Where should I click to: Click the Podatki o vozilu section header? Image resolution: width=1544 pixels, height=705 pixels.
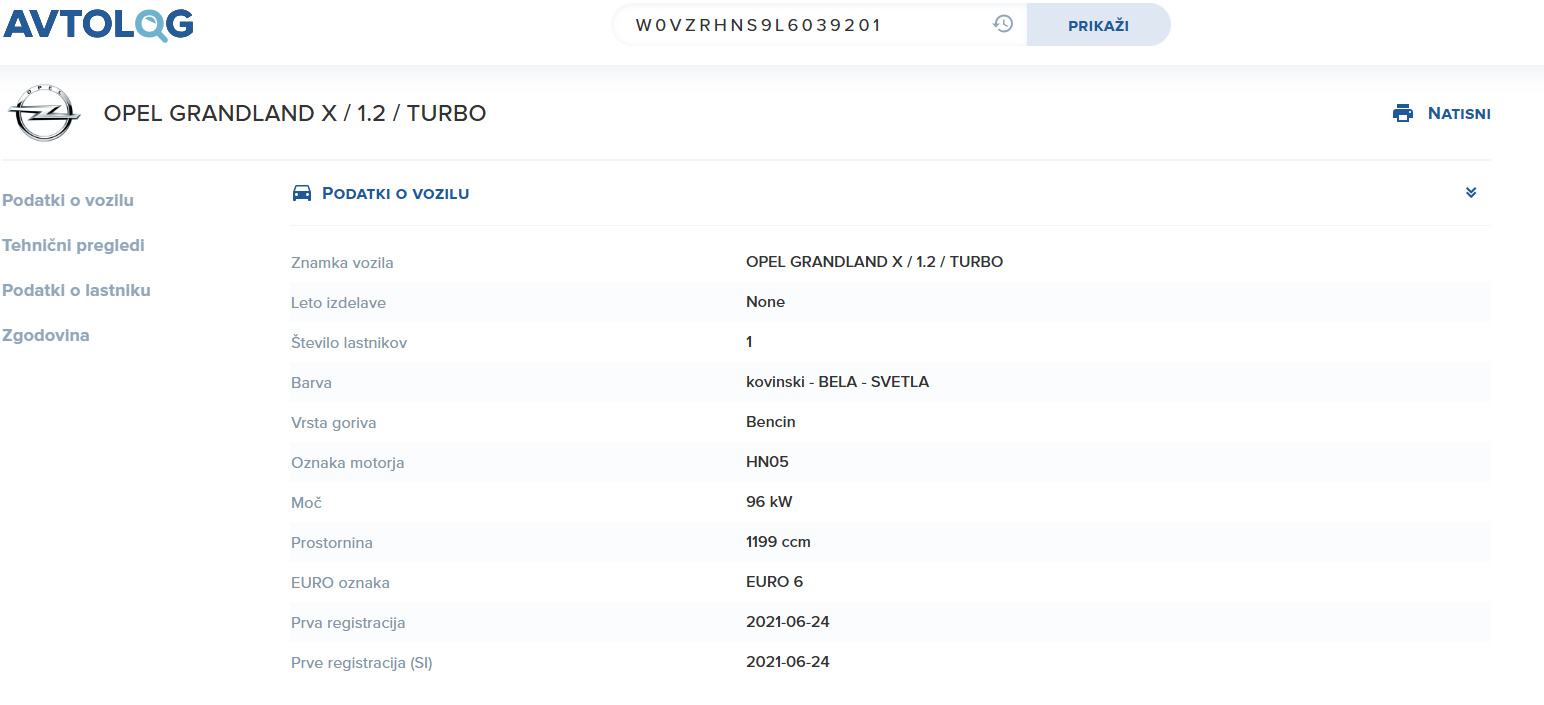point(395,193)
